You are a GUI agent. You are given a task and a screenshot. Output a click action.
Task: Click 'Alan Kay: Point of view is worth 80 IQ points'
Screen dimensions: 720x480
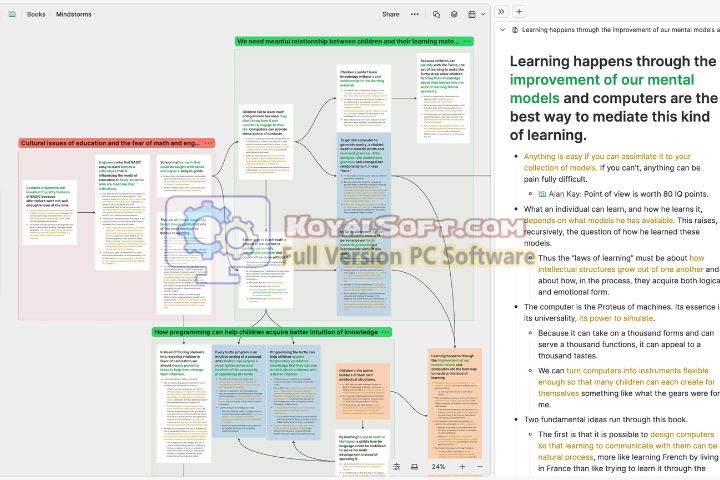pos(628,194)
